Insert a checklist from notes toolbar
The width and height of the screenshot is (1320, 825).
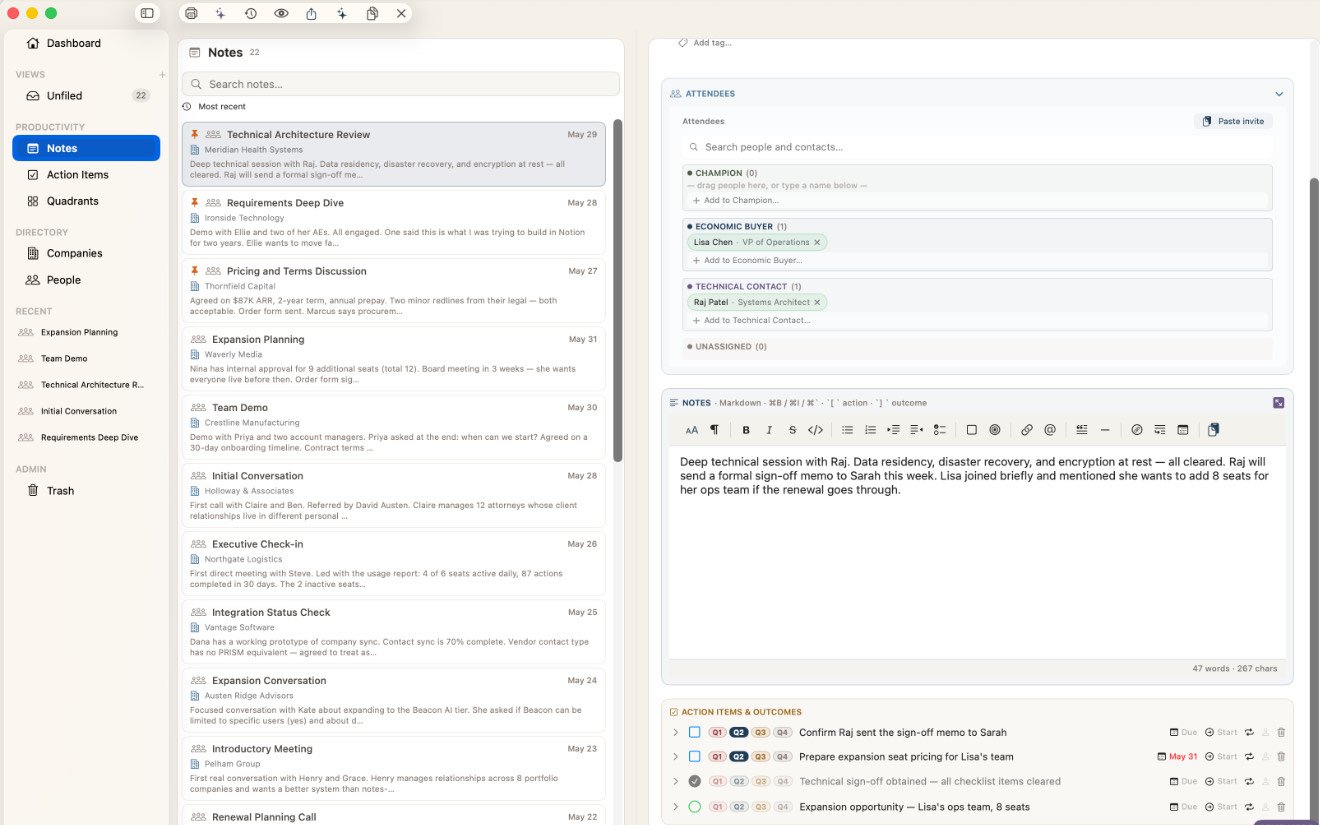[939, 430]
